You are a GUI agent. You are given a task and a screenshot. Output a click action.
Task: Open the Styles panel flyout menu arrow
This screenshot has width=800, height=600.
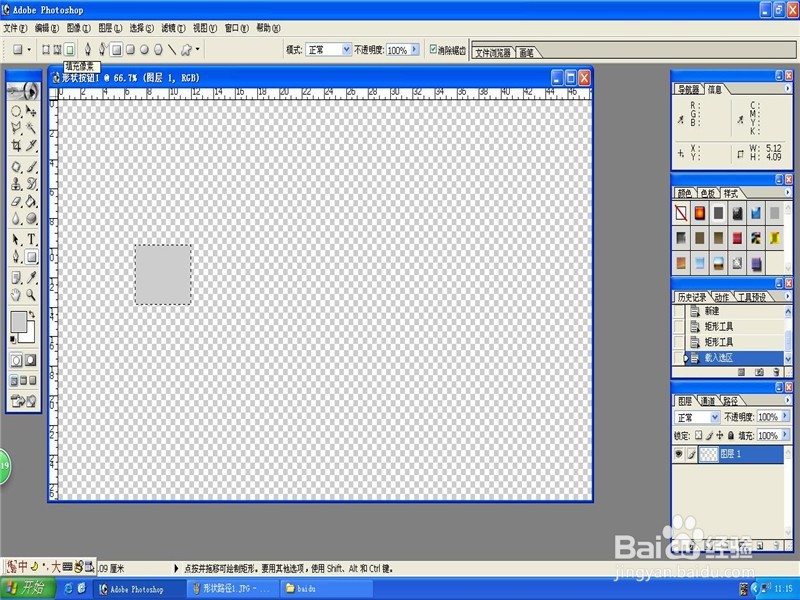click(787, 192)
